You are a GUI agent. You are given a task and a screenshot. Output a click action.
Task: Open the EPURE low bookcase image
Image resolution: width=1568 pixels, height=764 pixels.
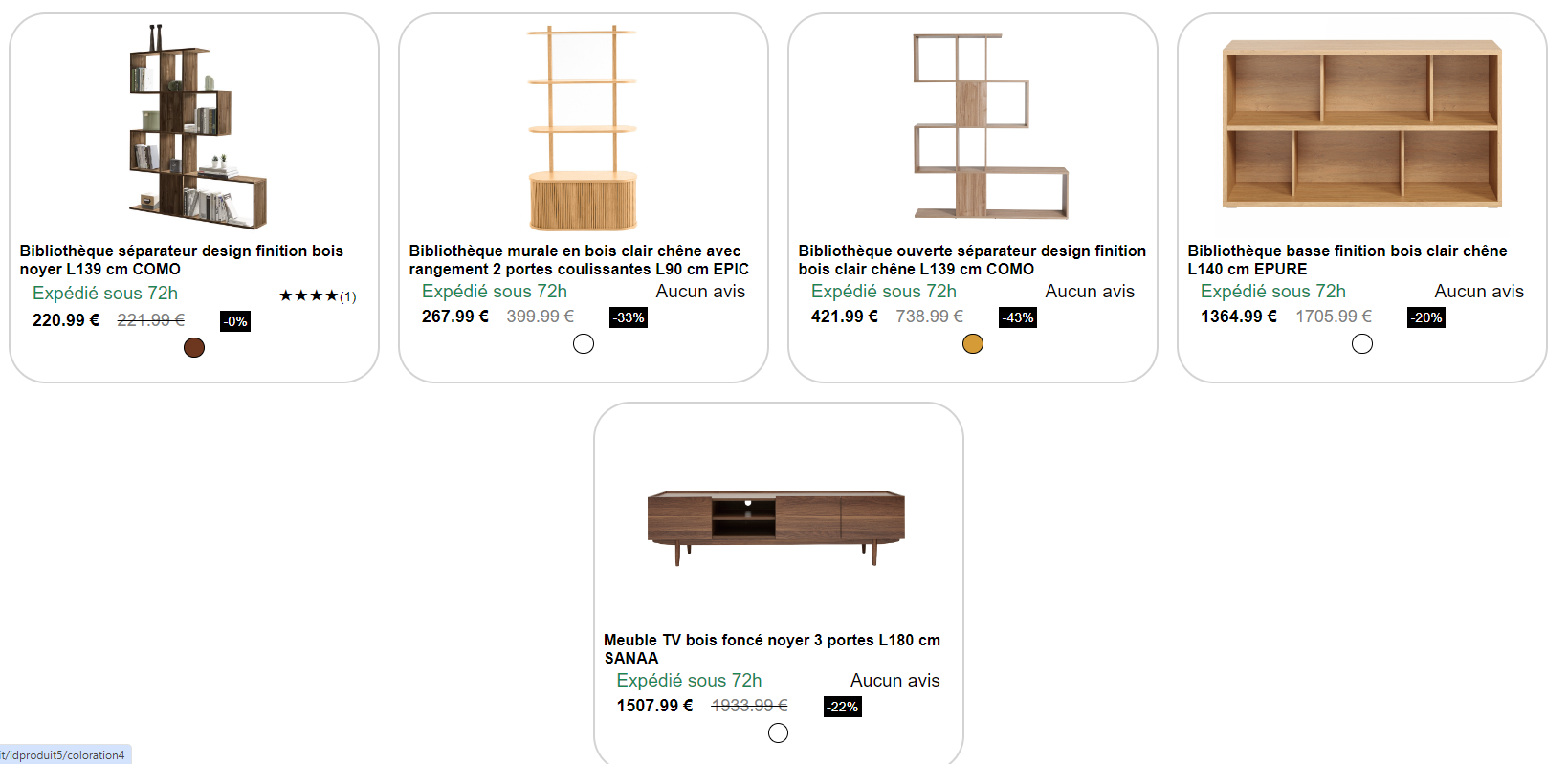click(x=1362, y=124)
